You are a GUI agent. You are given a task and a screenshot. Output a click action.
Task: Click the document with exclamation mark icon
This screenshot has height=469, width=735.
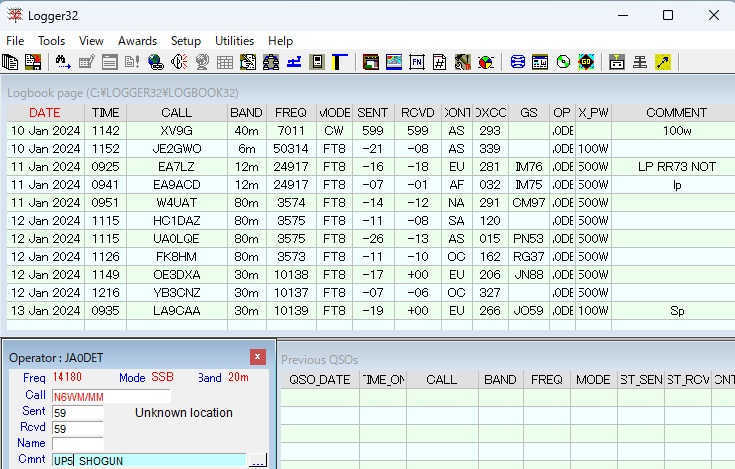pyautogui.click(x=132, y=62)
